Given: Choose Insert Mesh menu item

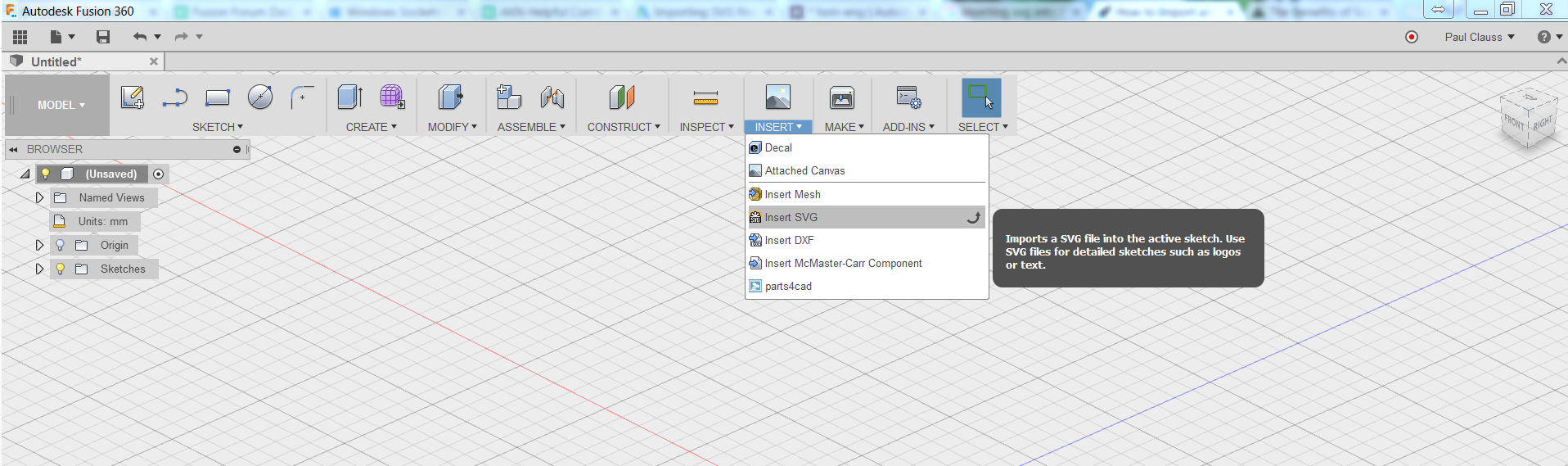Looking at the screenshot, I should pos(867,194).
